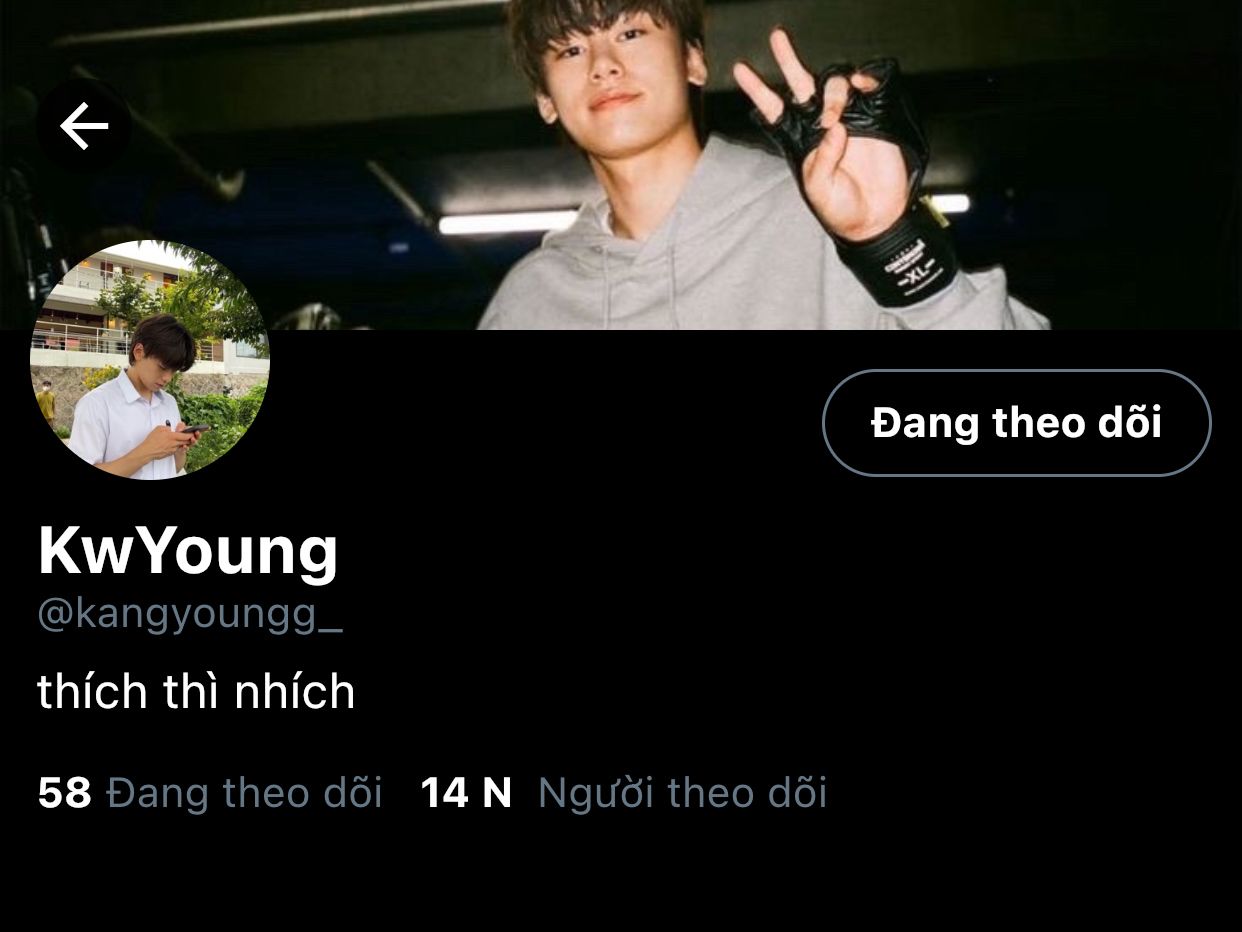Open the circular profile avatar photo
The height and width of the screenshot is (932, 1242).
(x=150, y=360)
